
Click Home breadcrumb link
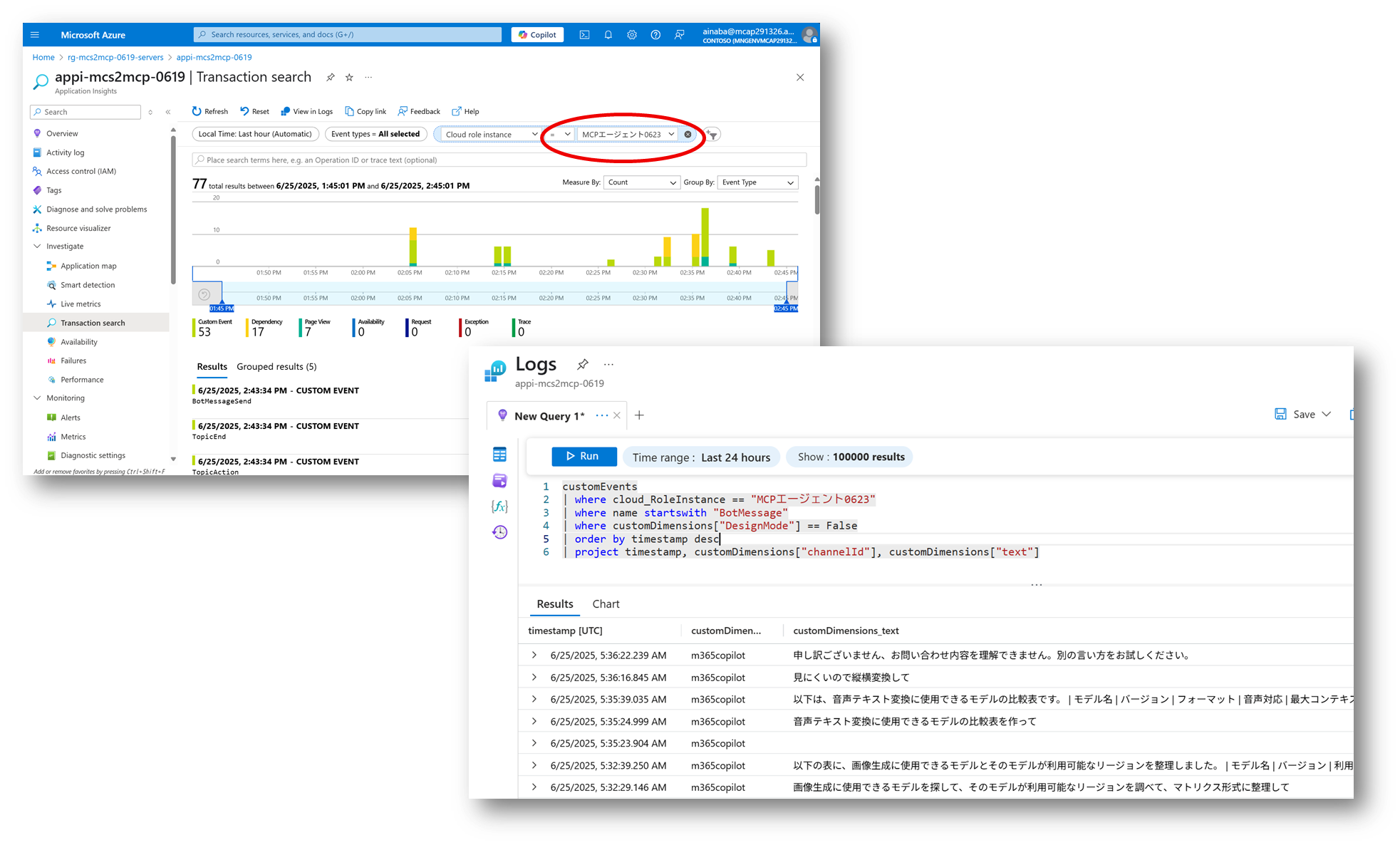(43, 58)
